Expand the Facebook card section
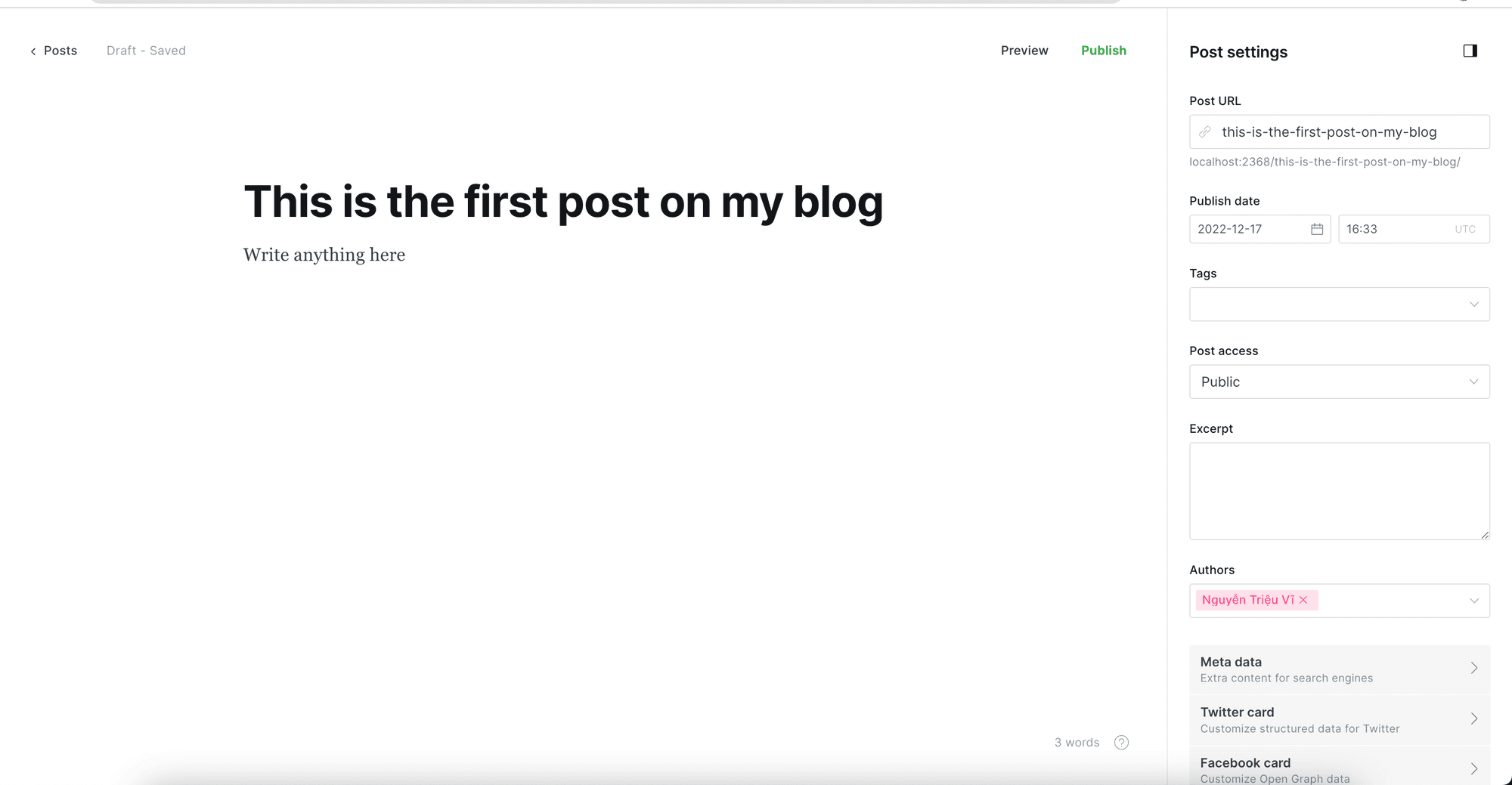Screen dimensions: 1512x785 pos(1338,769)
